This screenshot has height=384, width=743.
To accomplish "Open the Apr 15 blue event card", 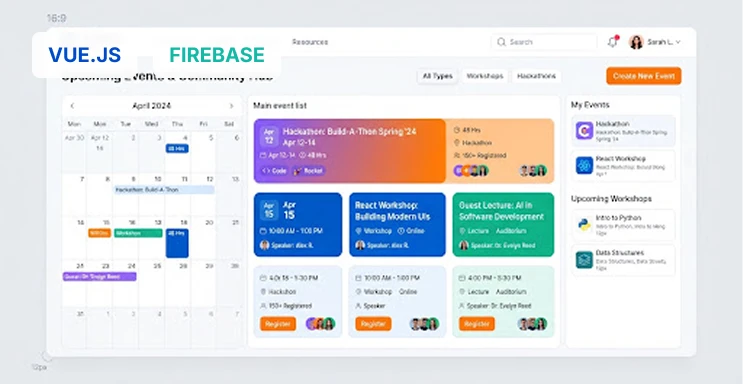I will pyautogui.click(x=298, y=225).
